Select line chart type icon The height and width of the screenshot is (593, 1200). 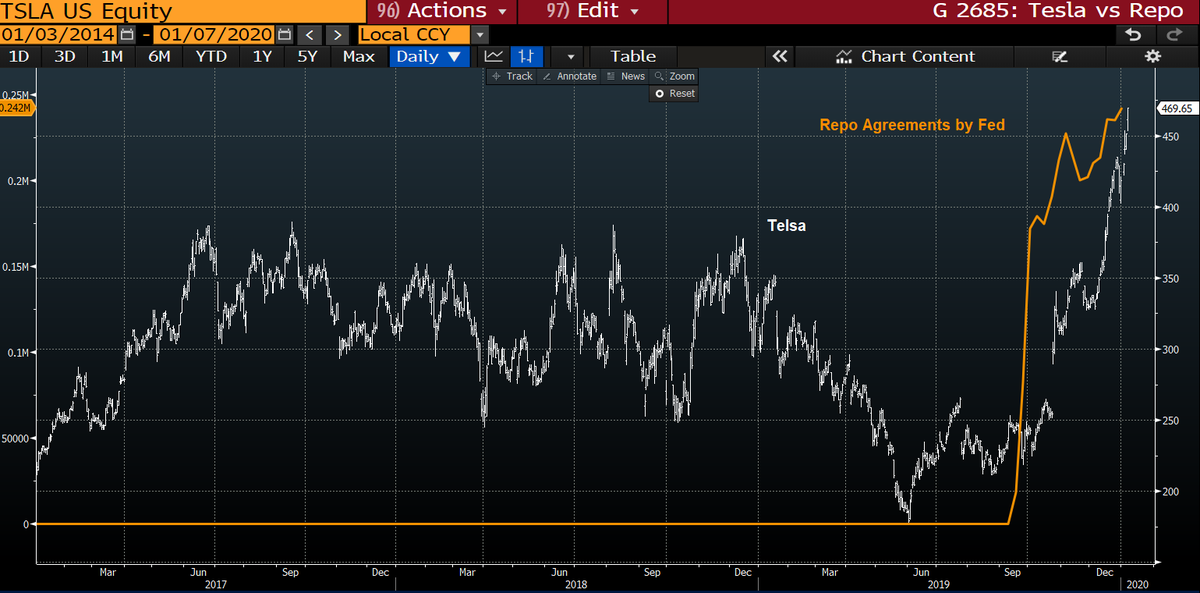[493, 57]
